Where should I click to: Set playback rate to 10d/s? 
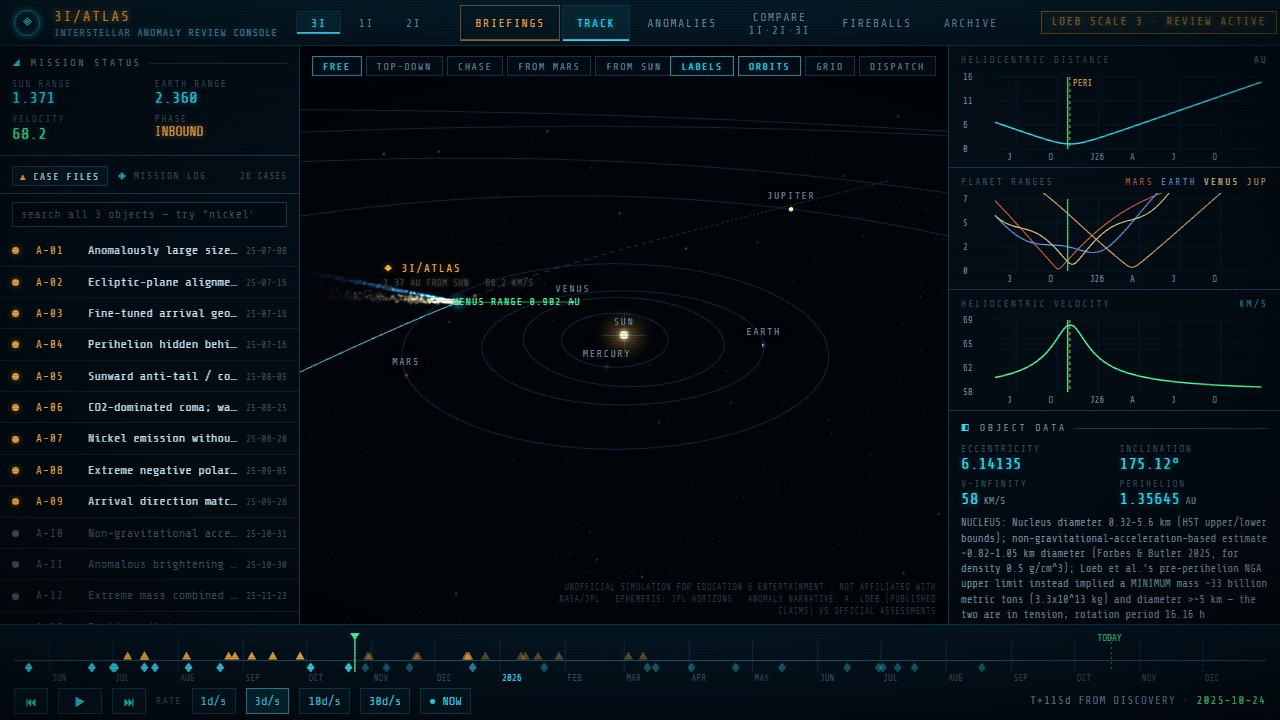point(325,701)
